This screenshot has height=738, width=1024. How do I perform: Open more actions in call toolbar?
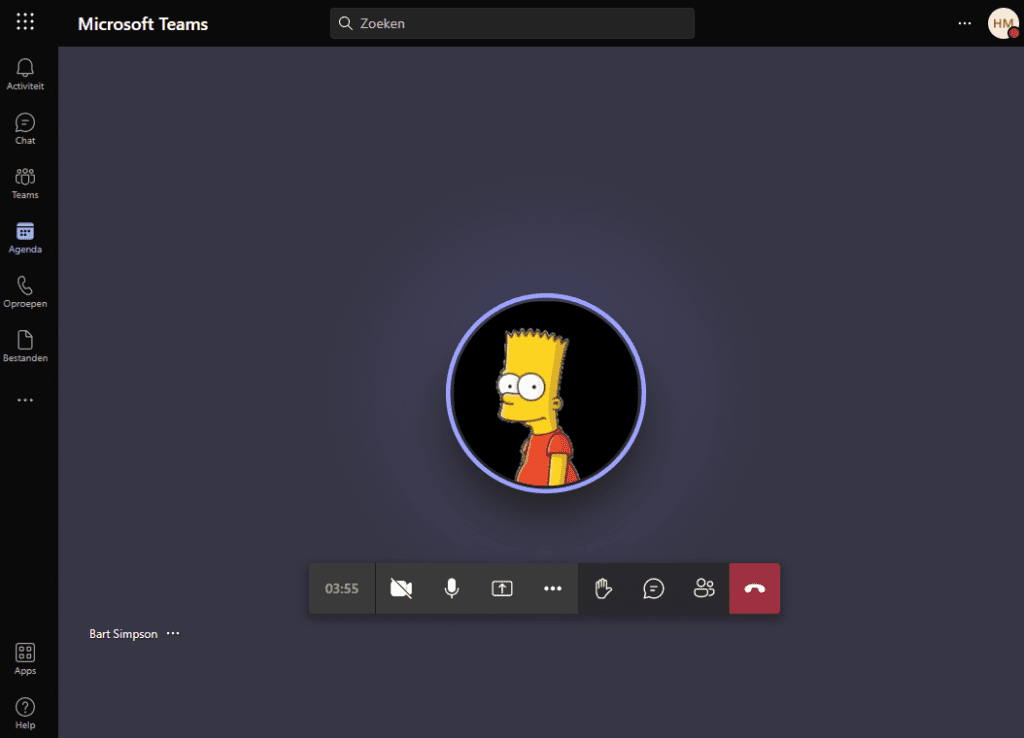click(552, 588)
